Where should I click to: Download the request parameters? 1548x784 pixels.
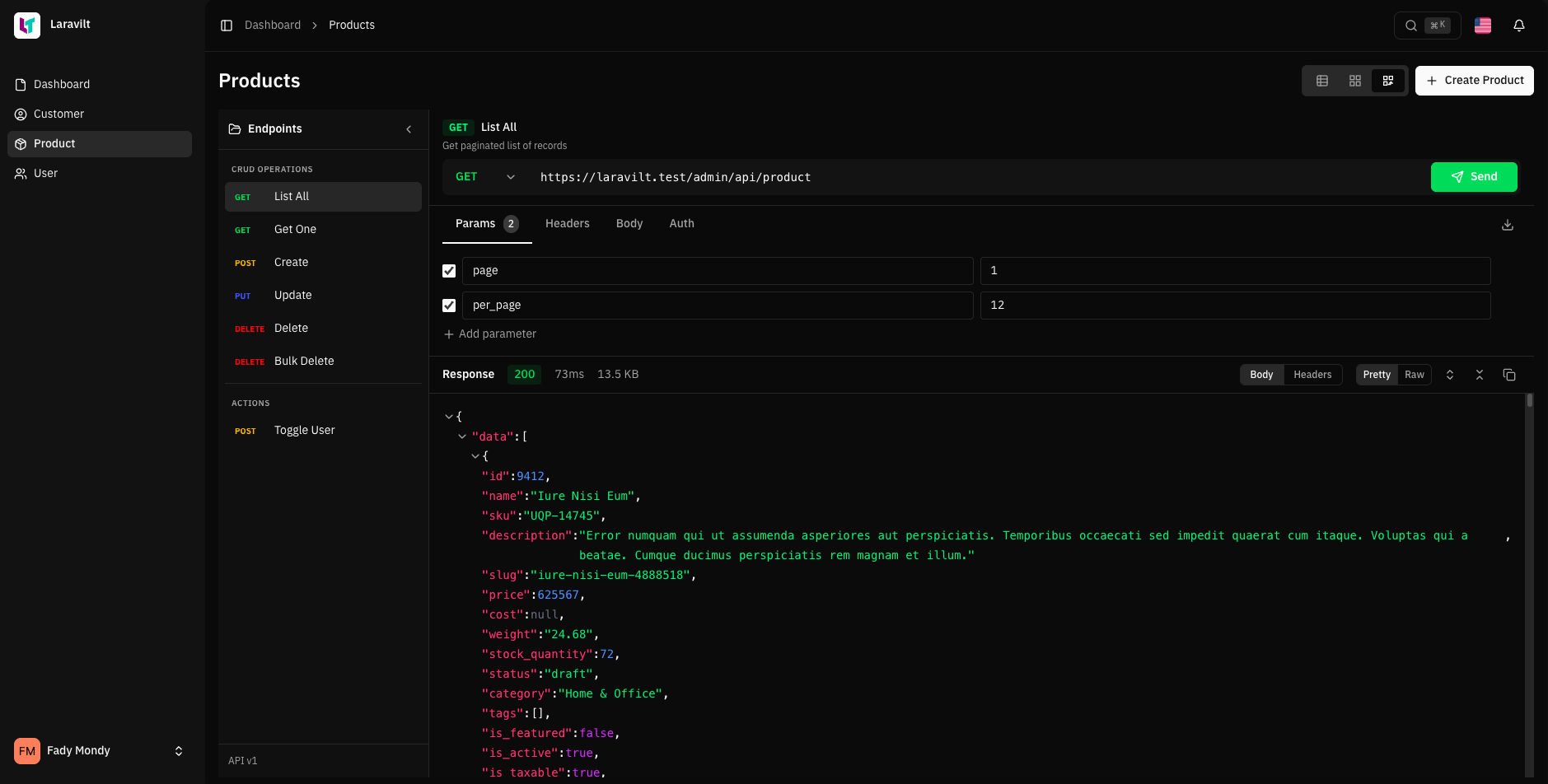pyautogui.click(x=1508, y=224)
